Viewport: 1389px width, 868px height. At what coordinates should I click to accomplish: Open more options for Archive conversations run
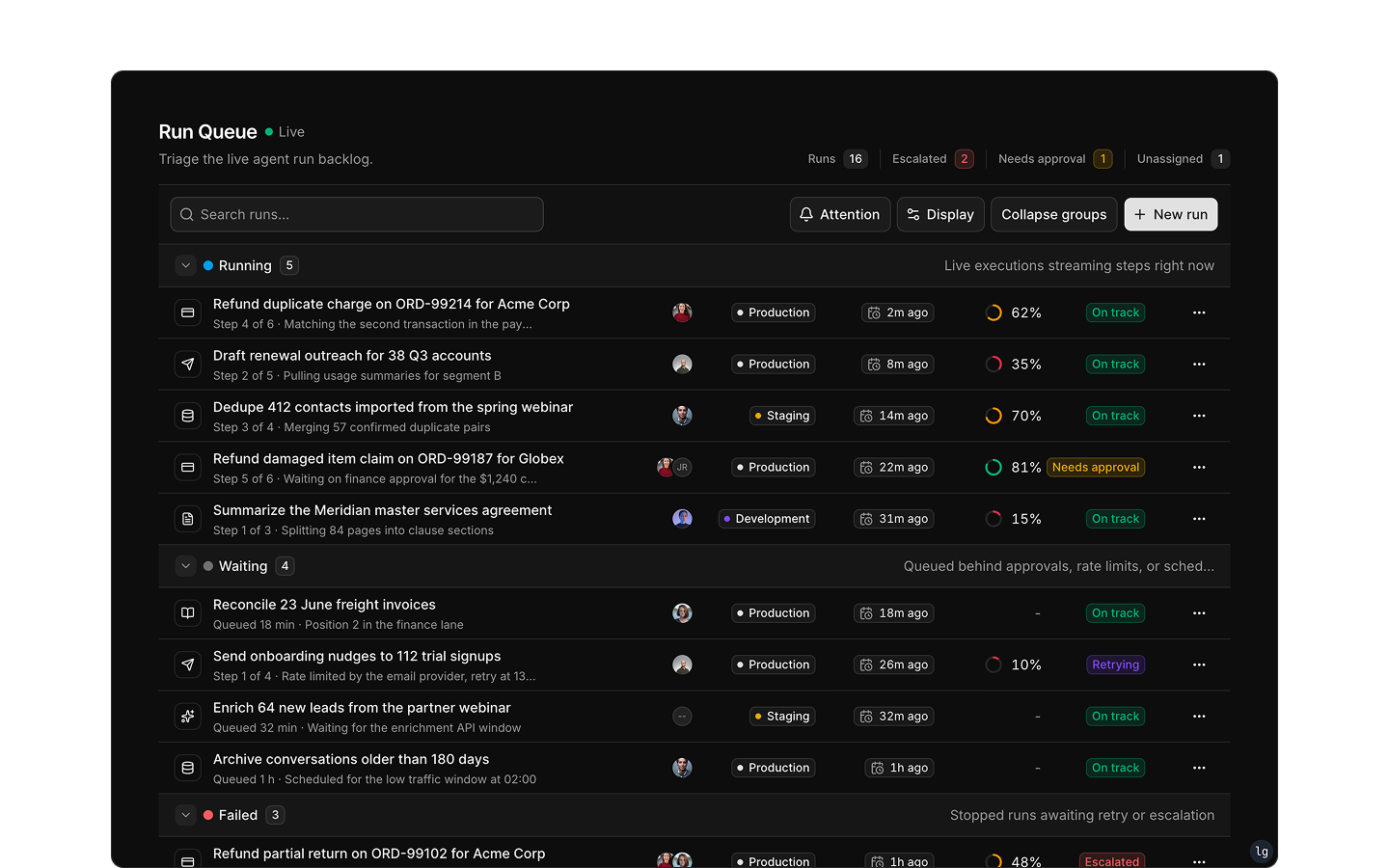point(1199,768)
